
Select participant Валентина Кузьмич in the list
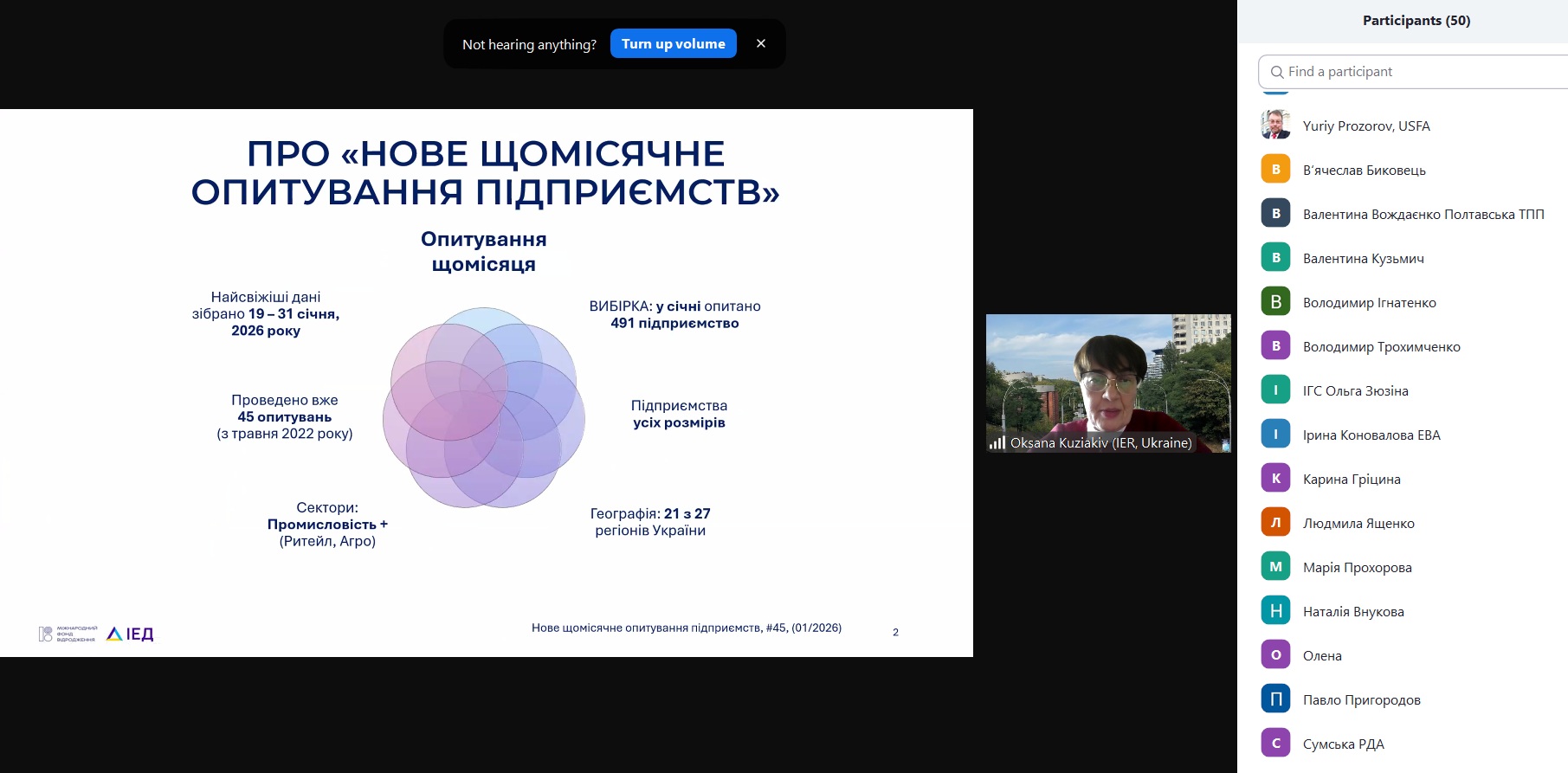click(x=1363, y=258)
